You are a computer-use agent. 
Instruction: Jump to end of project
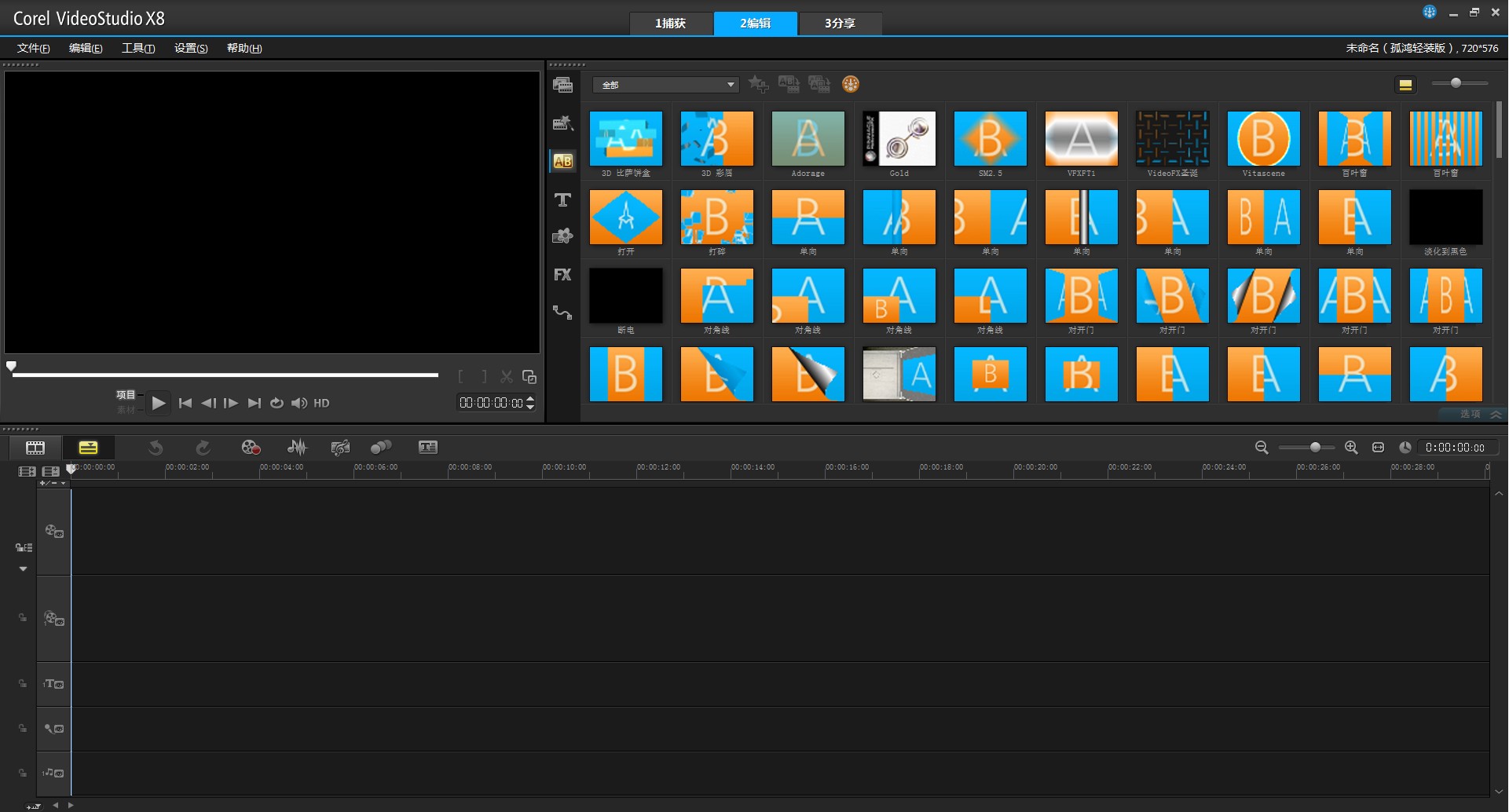click(x=254, y=404)
